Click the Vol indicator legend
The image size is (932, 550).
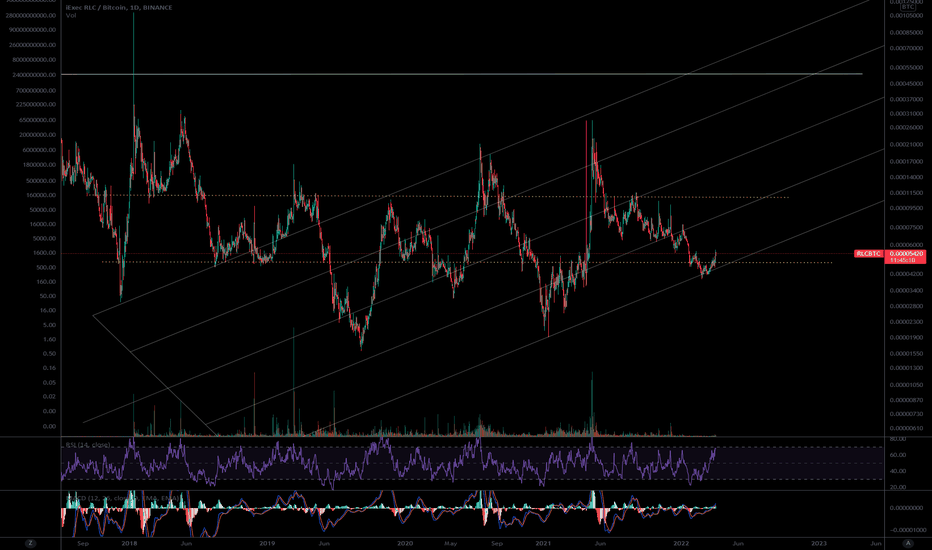pos(71,15)
